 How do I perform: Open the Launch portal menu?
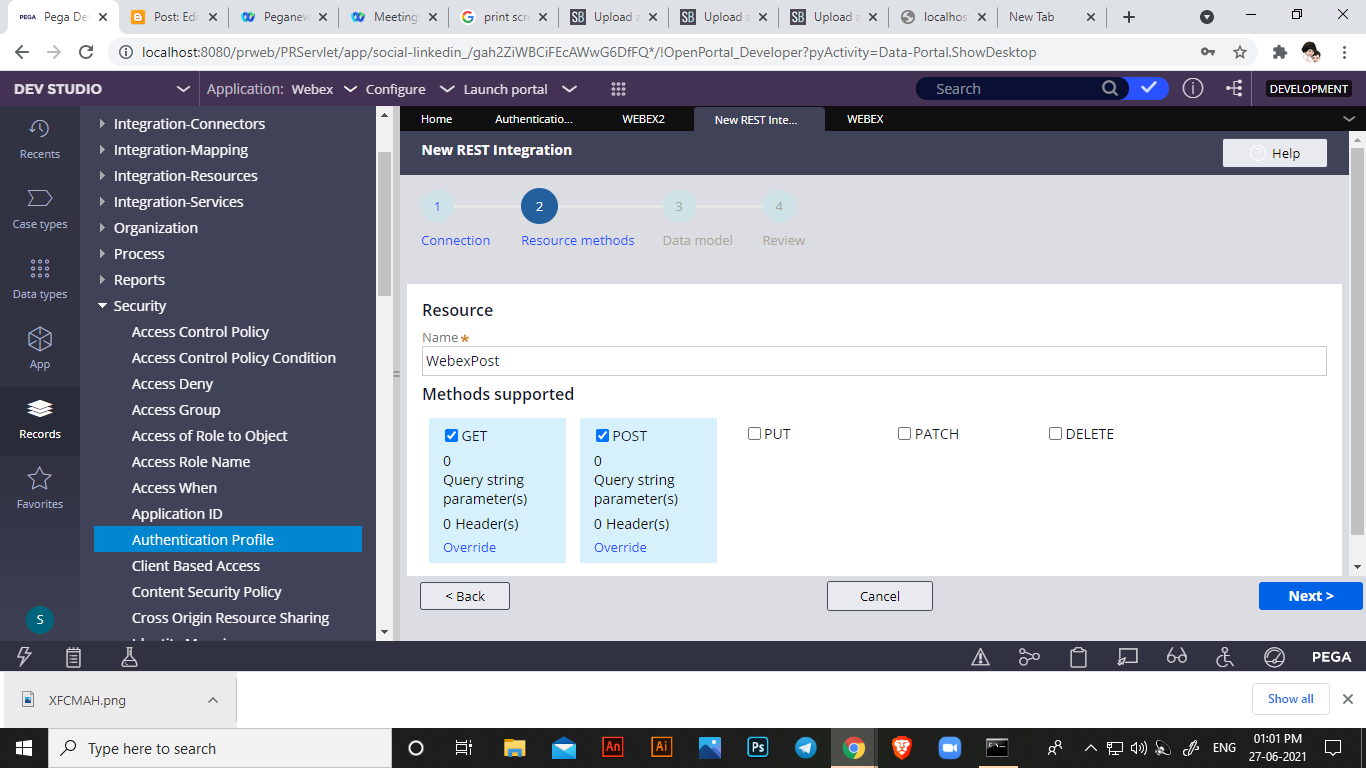(519, 89)
